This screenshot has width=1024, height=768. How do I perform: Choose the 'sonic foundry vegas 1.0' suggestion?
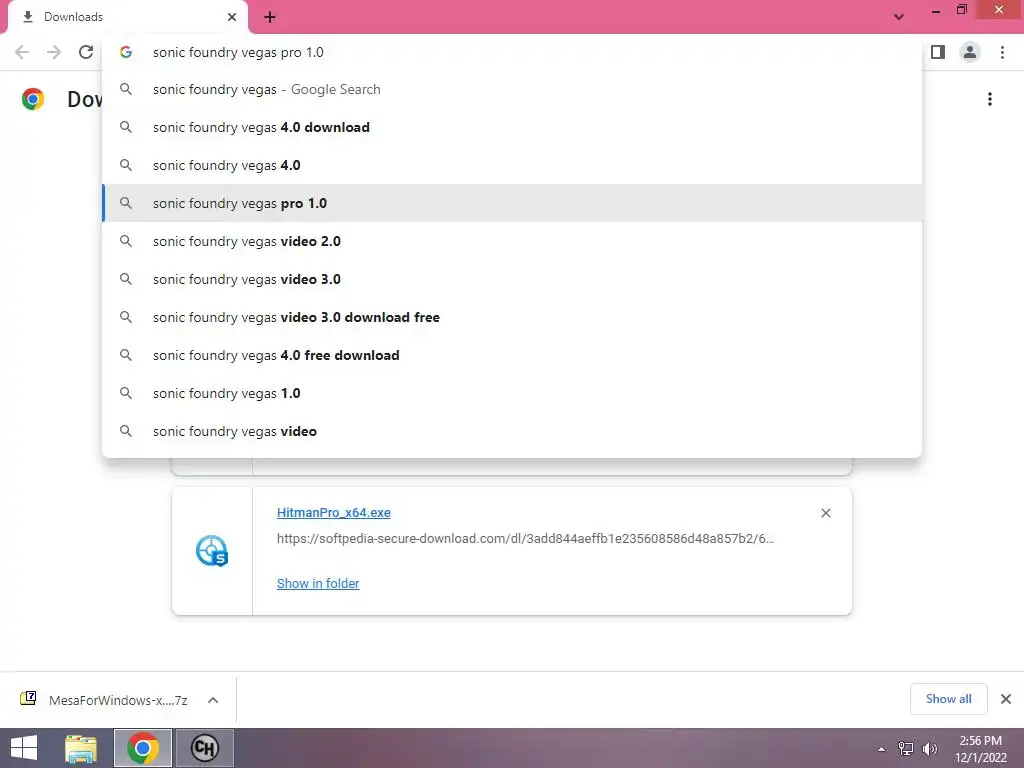click(512, 393)
